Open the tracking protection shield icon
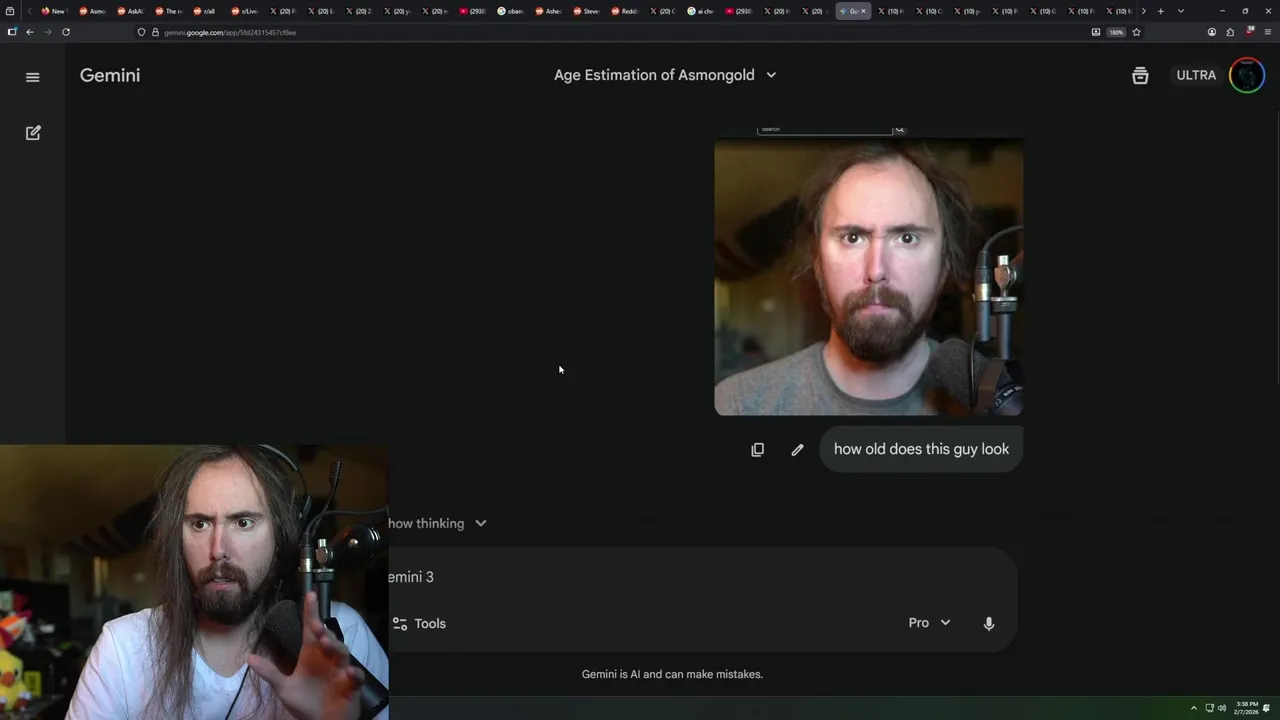Screen dimensions: 1280x720 click(x=141, y=32)
